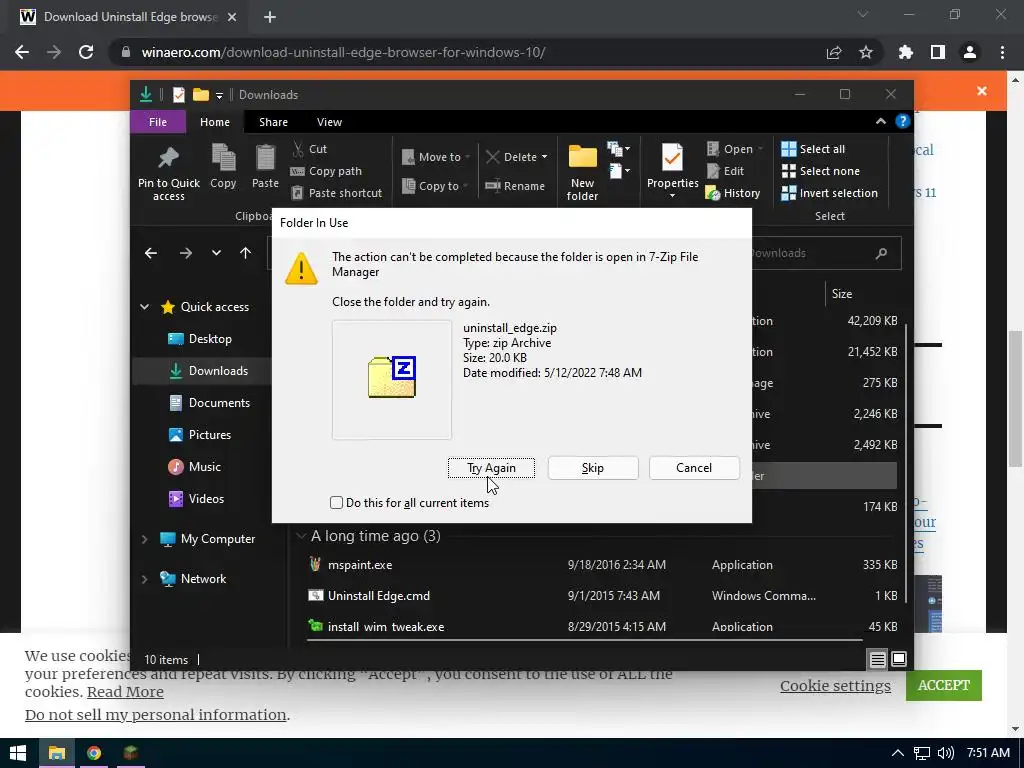Click Try Again button

[x=491, y=468]
